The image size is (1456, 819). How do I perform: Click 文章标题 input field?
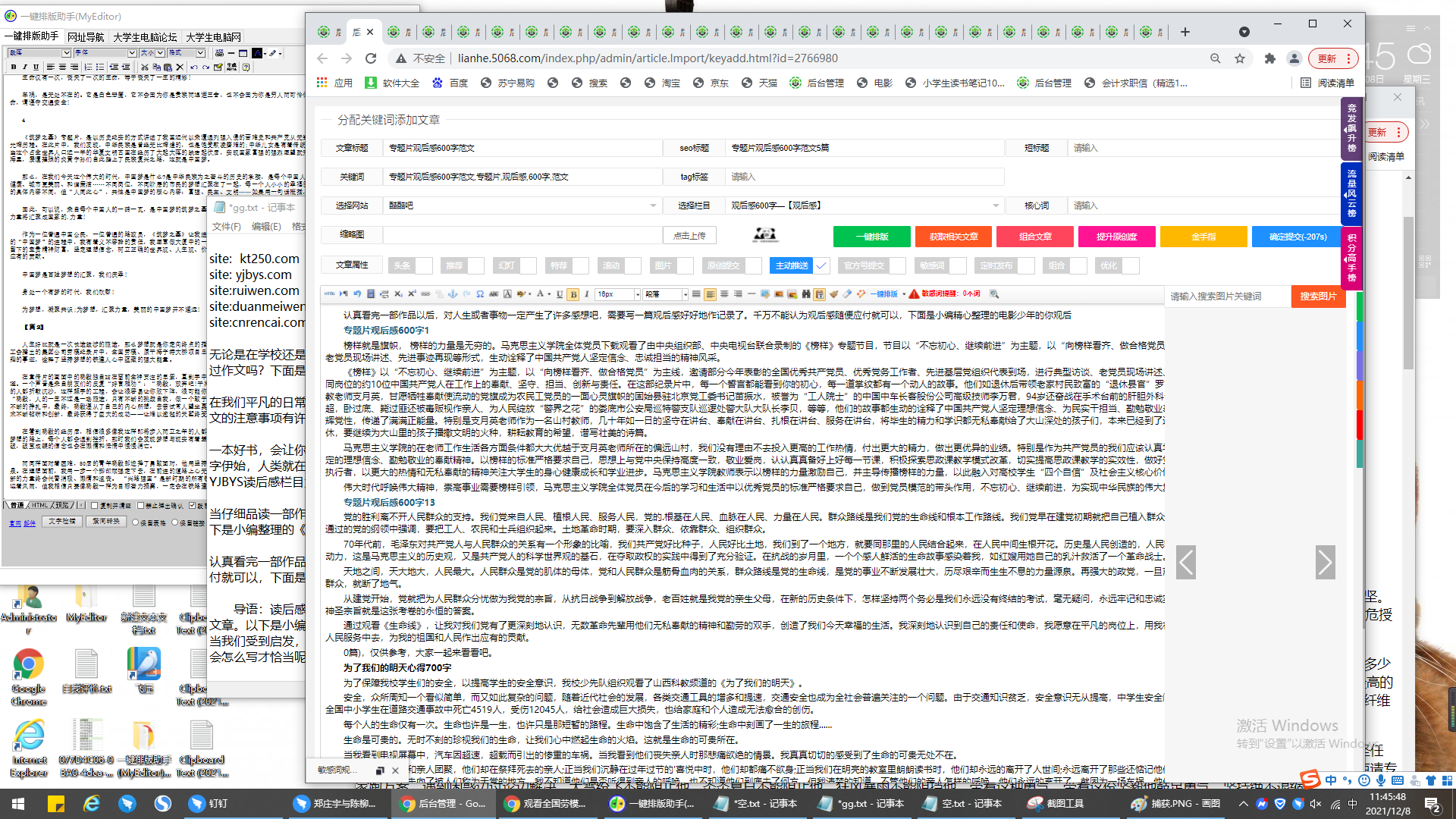(522, 148)
